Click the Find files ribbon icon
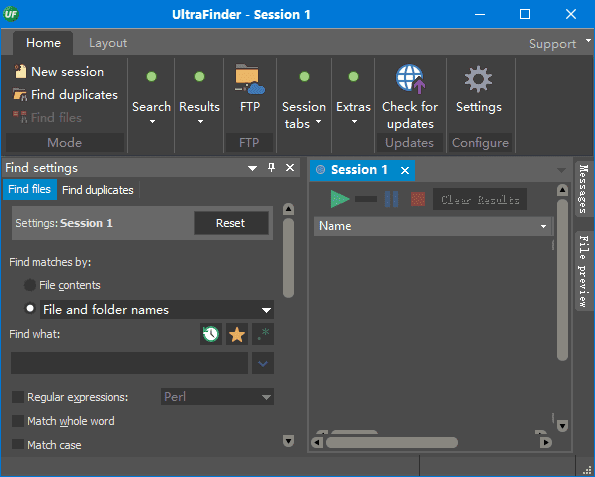 pos(20,117)
